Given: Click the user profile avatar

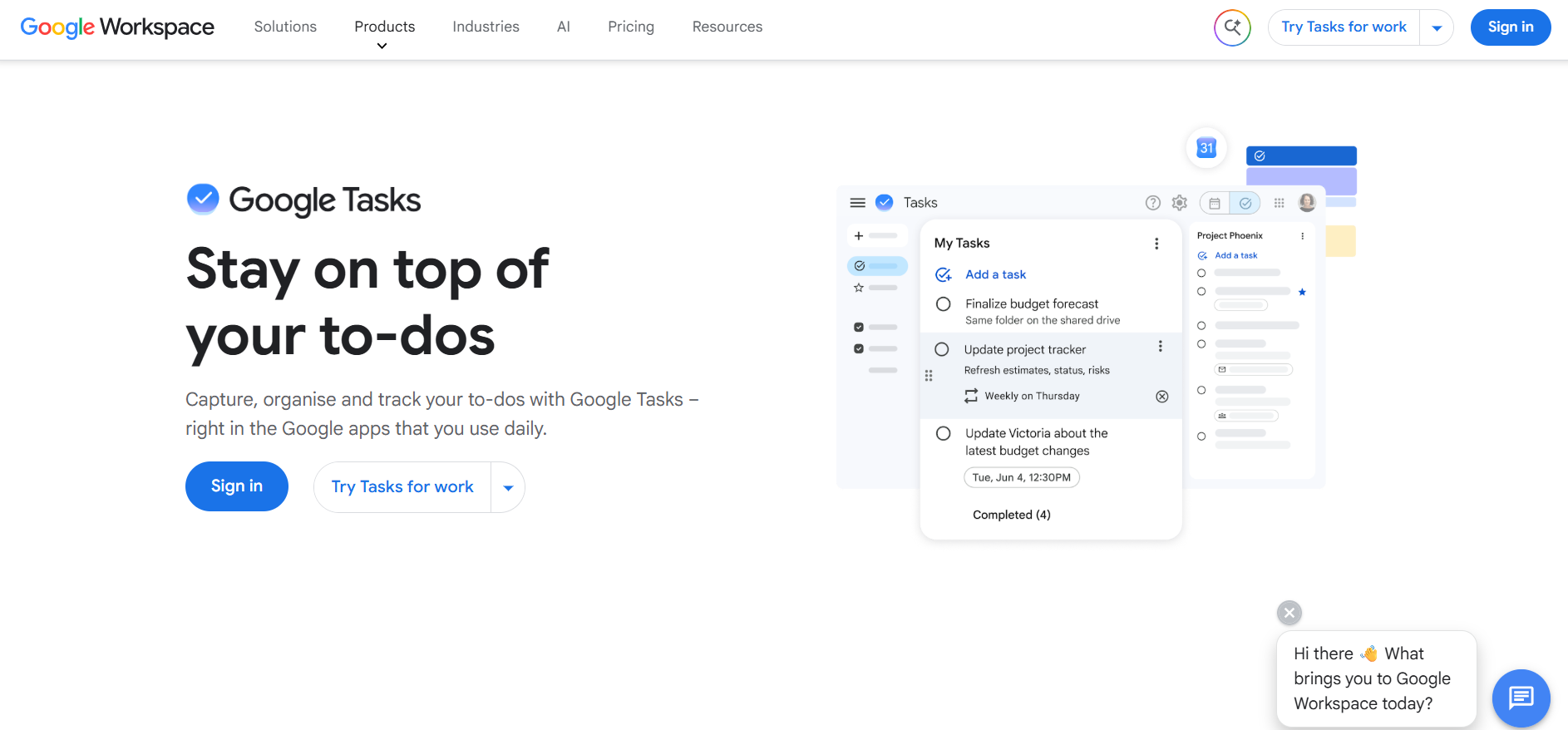Looking at the screenshot, I should click(1307, 202).
